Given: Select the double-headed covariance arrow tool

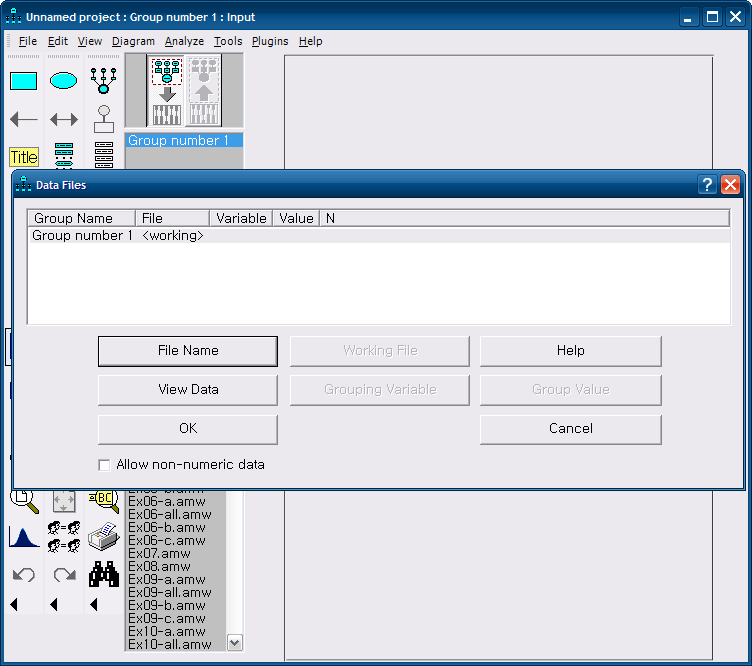Looking at the screenshot, I should [63, 119].
